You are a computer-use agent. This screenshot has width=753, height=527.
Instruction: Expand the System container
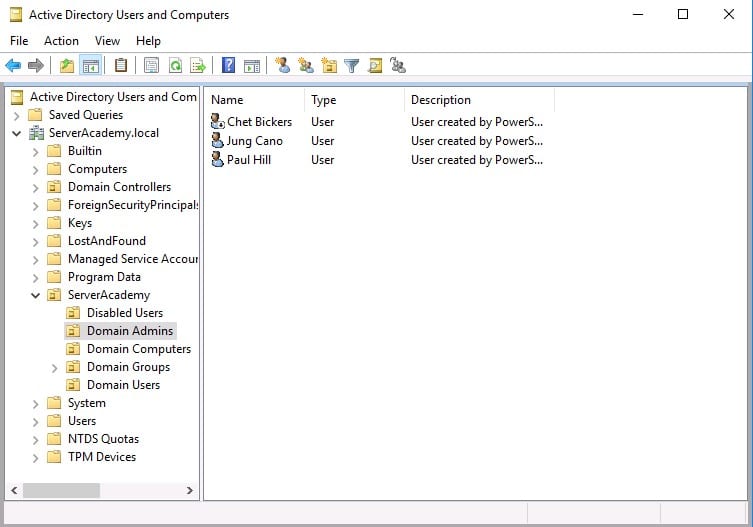[35, 404]
